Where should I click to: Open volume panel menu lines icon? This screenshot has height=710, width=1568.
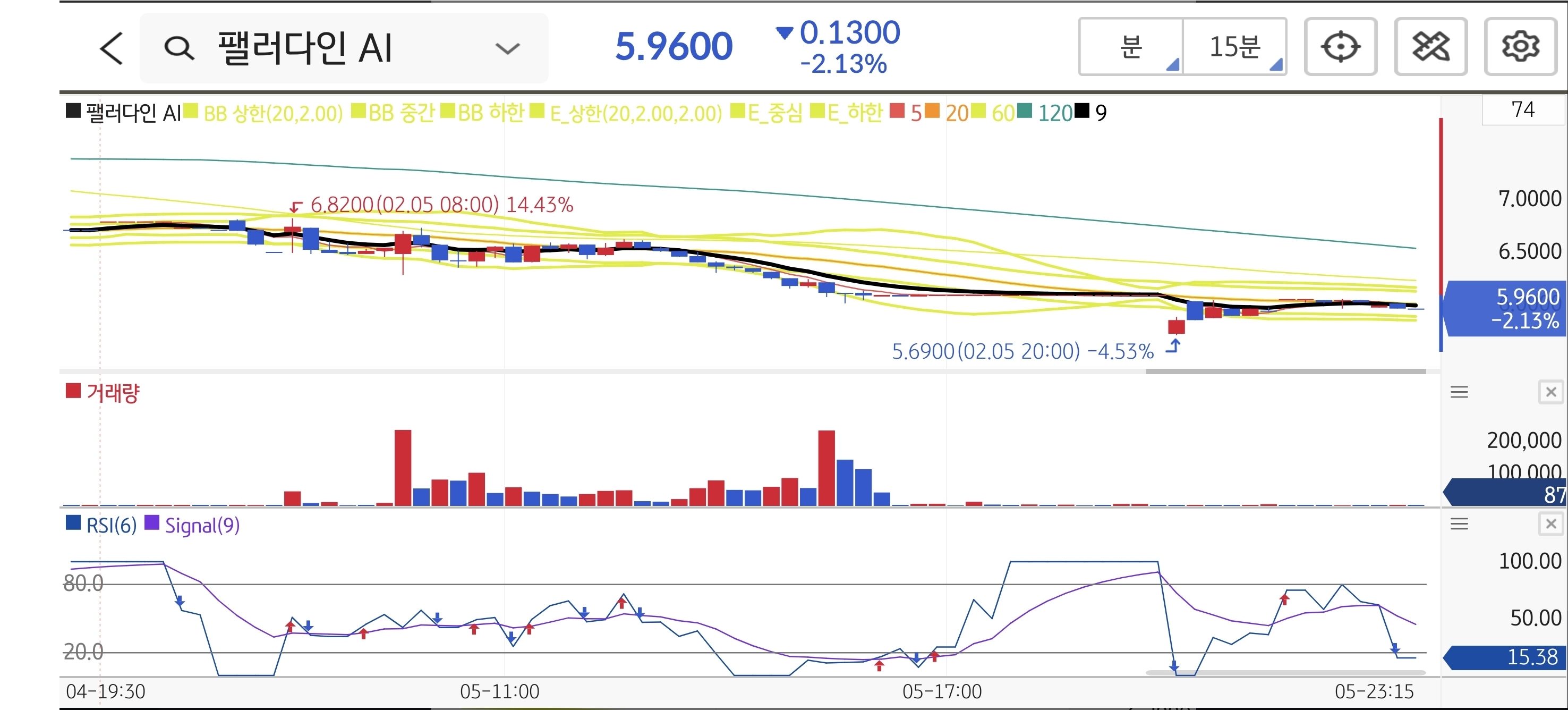[x=1459, y=392]
